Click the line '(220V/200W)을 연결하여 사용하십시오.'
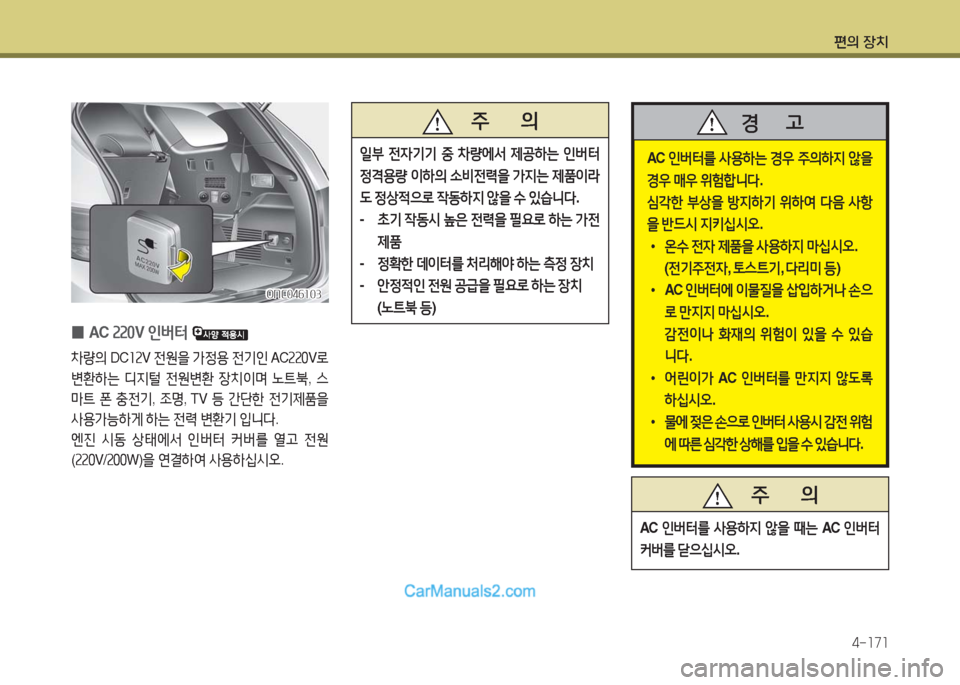The image size is (960, 685). [178, 460]
